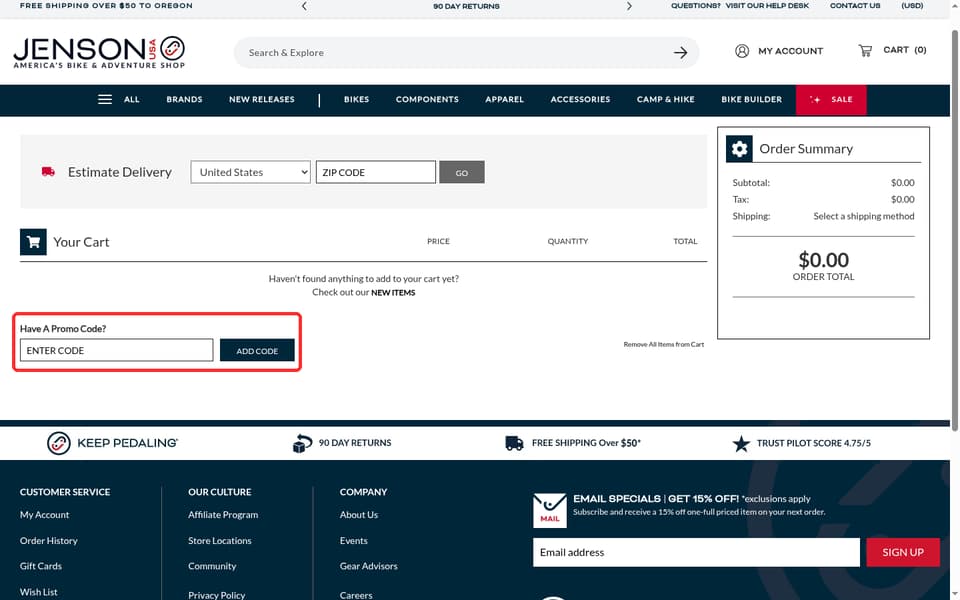This screenshot has width=960, height=600.
Task: Open About Us footer link
Action: point(359,515)
